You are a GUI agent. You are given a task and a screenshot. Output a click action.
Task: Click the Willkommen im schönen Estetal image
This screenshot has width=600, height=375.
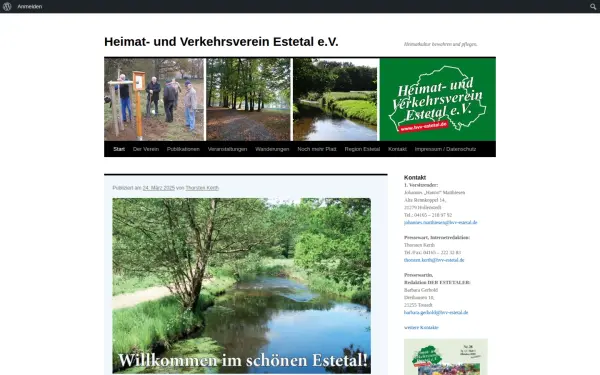241,285
